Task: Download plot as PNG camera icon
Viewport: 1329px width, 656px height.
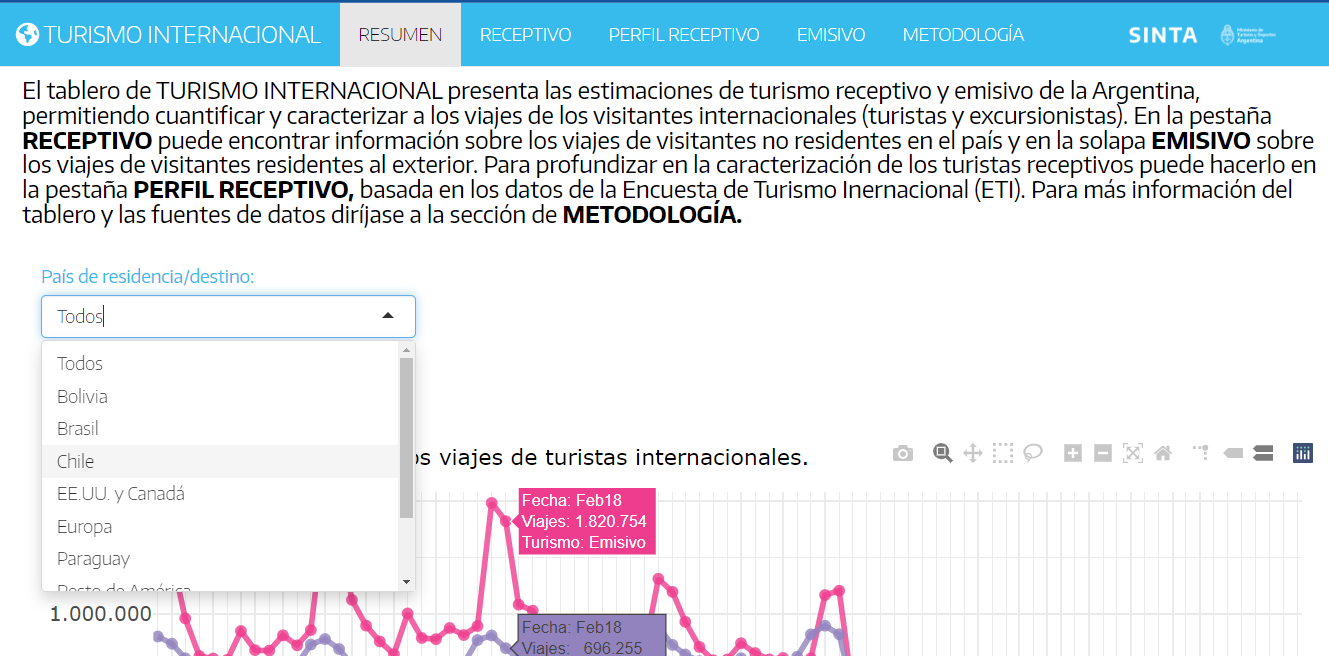Action: [903, 453]
